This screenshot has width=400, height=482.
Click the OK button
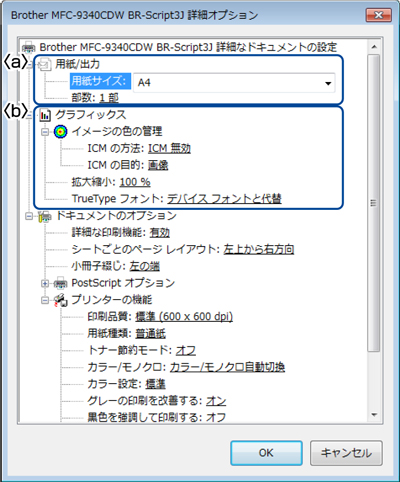(x=266, y=453)
